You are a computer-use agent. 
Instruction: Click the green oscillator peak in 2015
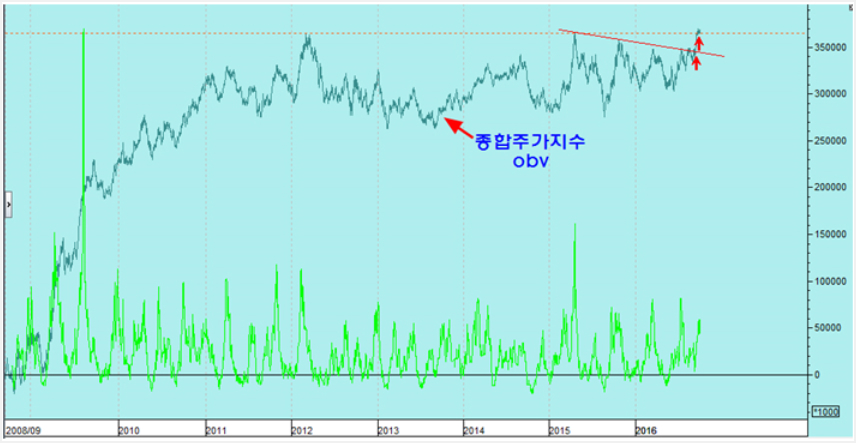pos(575,227)
